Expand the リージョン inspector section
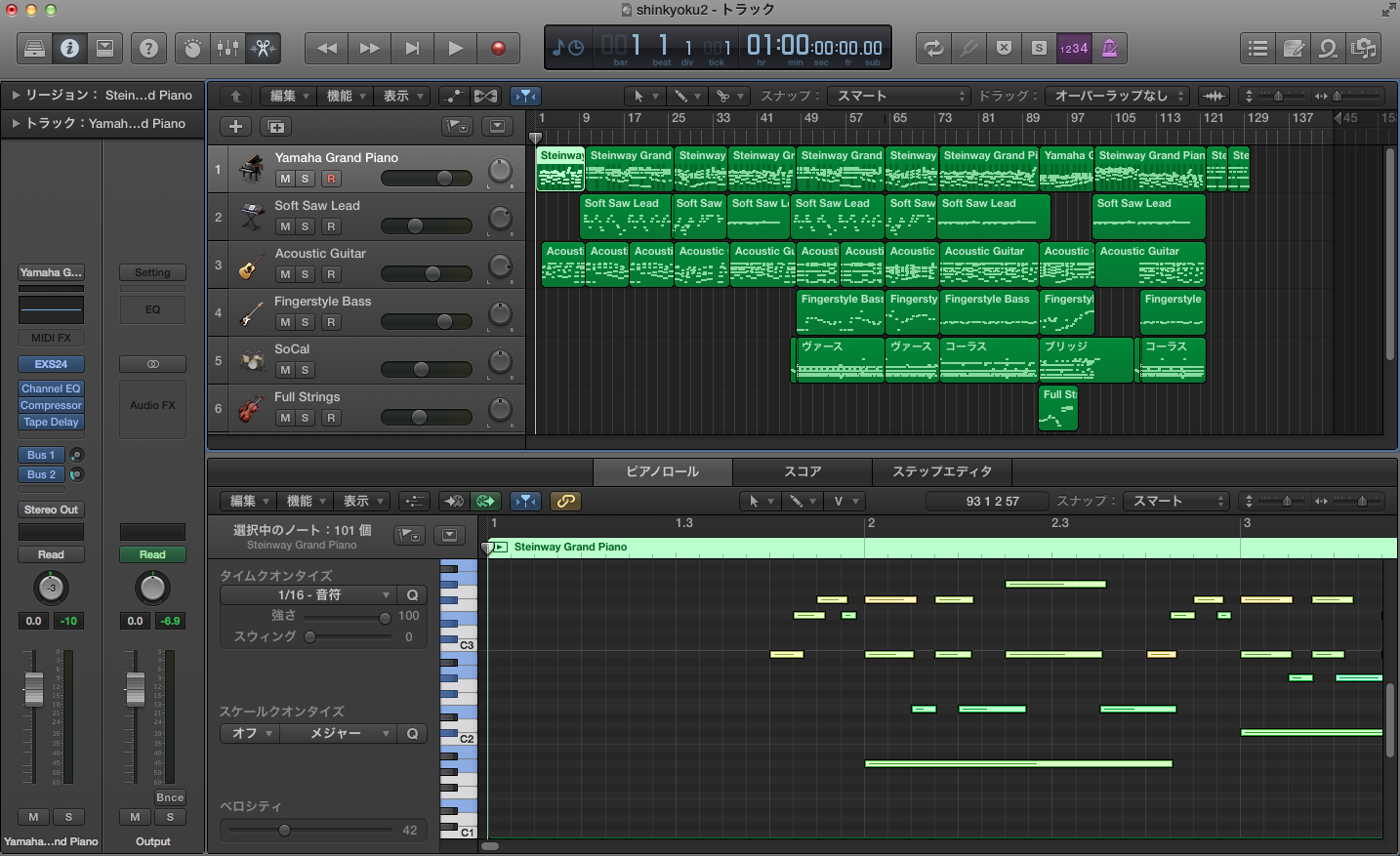 point(16,95)
